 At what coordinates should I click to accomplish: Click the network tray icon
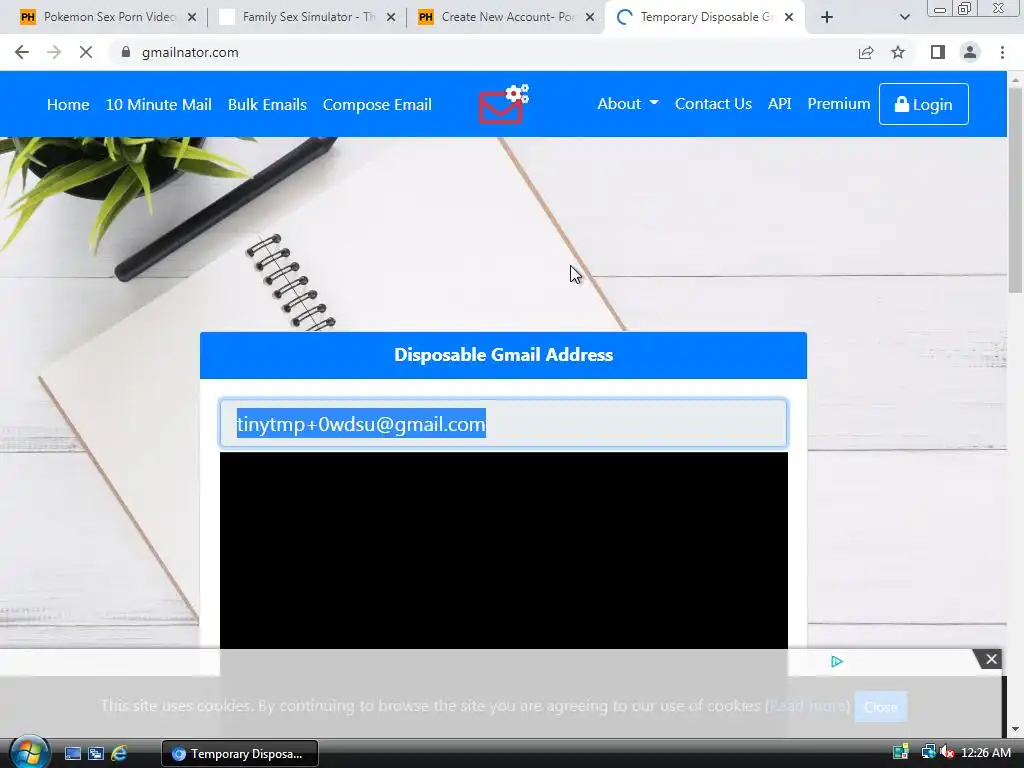pyautogui.click(x=928, y=753)
